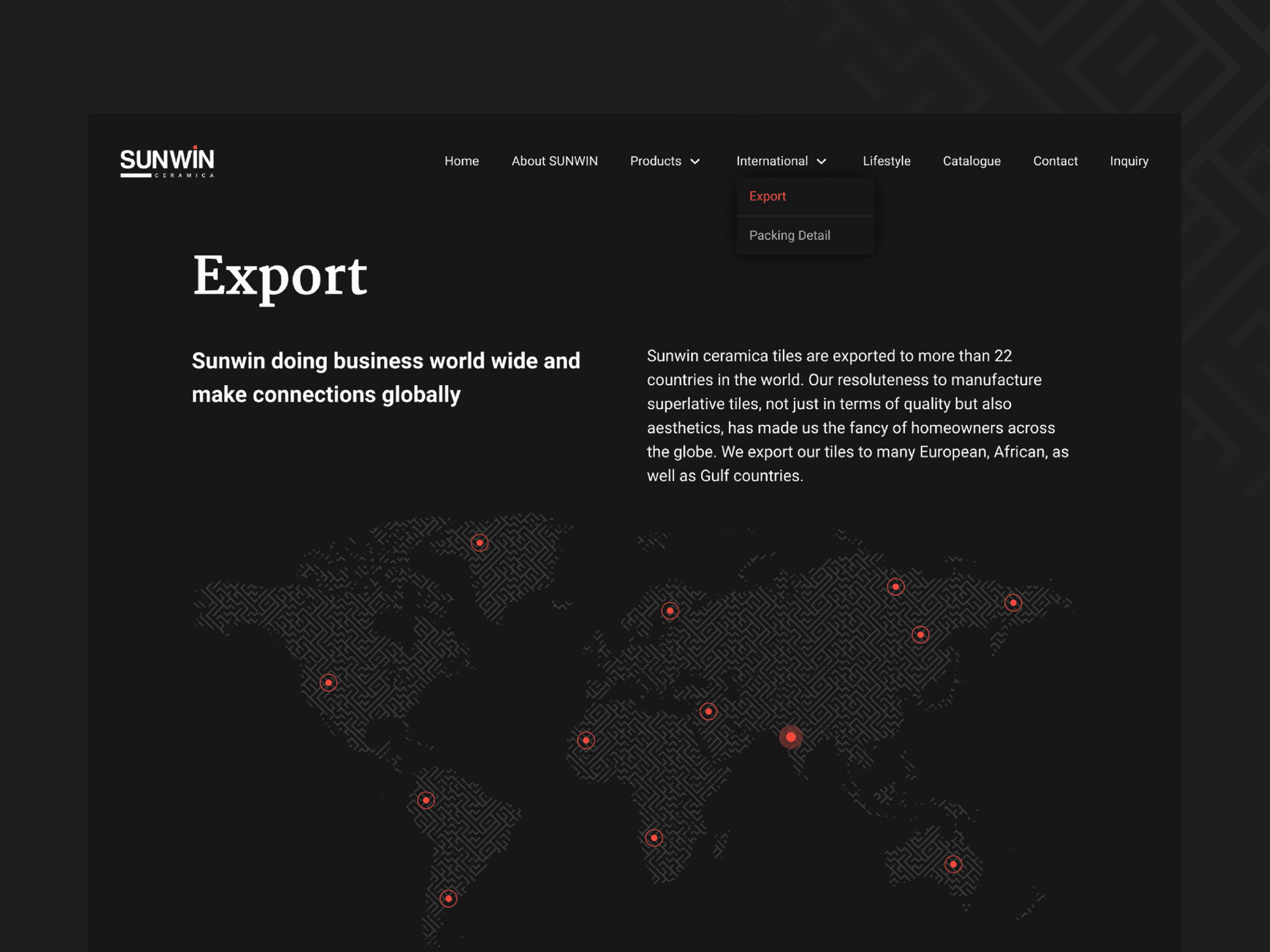Click the 'Sunwin doing business world wide' subheading
This screenshot has height=952, width=1270.
(x=386, y=378)
